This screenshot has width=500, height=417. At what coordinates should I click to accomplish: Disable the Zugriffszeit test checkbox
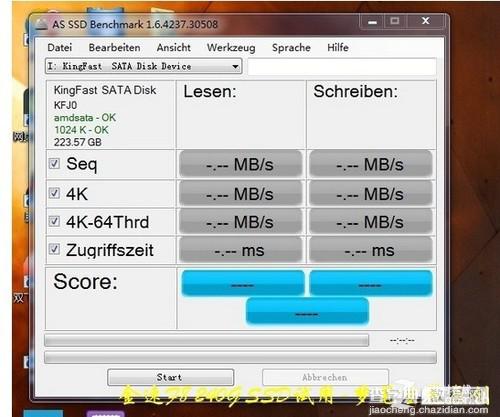click(54, 249)
